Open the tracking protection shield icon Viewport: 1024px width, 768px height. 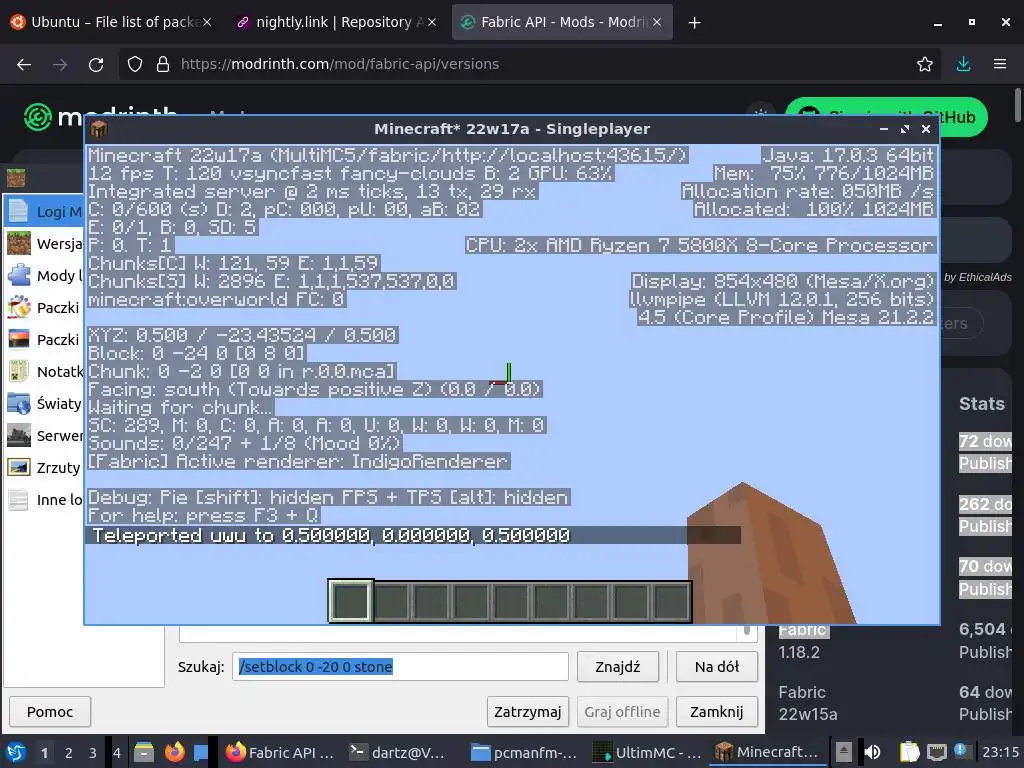point(135,64)
